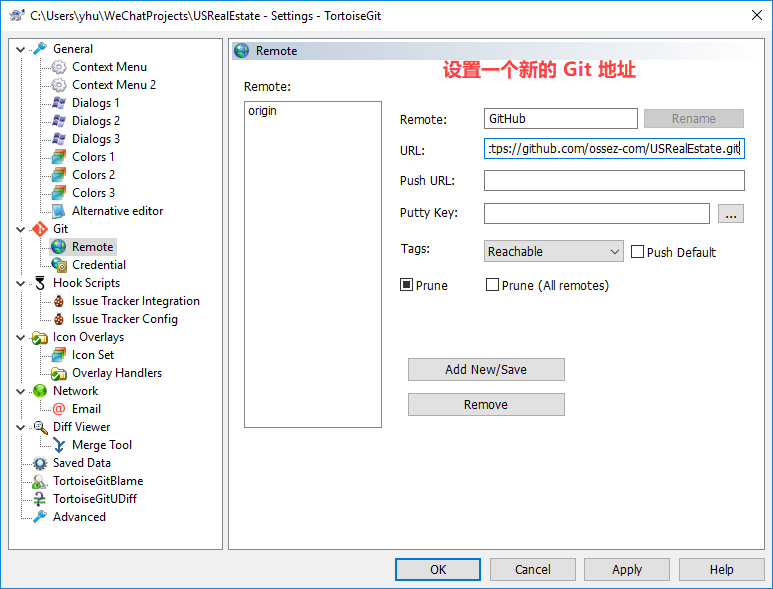Go to Alternative editor page

coord(117,211)
